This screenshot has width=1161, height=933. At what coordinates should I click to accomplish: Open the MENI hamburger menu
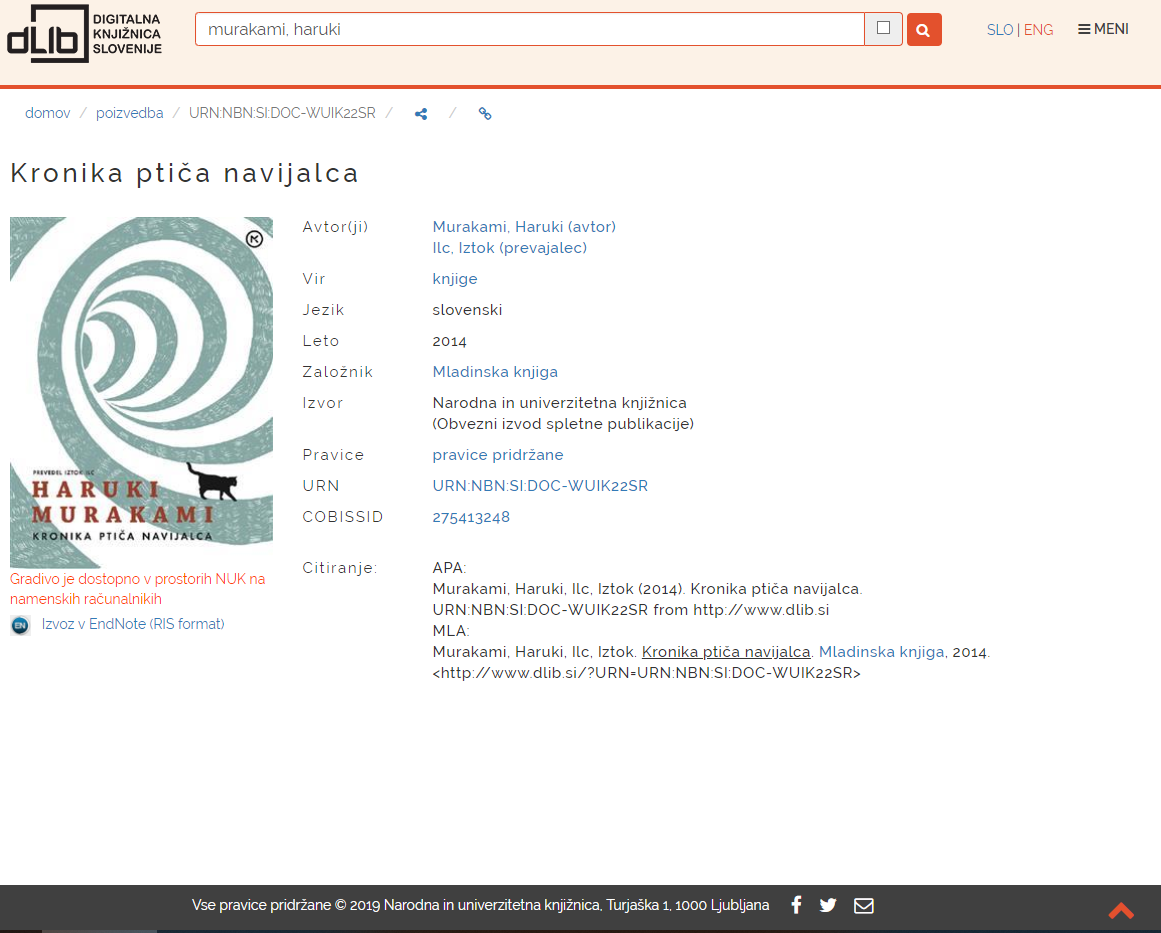1103,29
